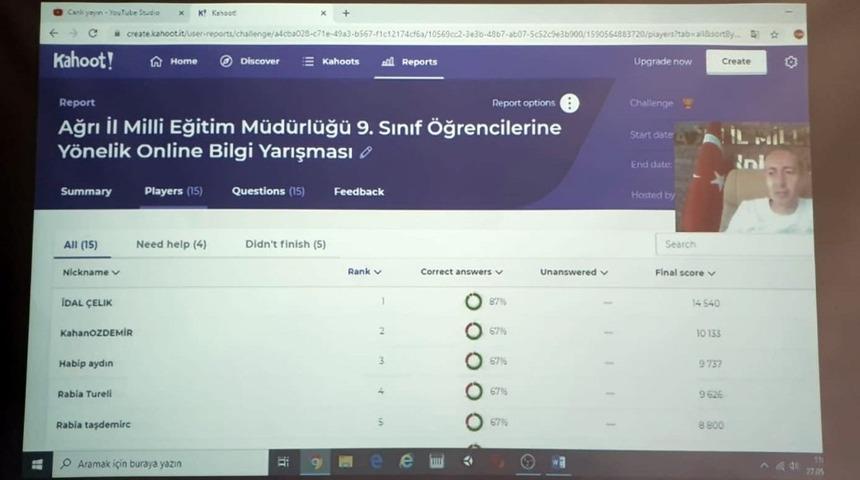860x480 pixels.
Task: Open Word from the taskbar
Action: click(558, 462)
